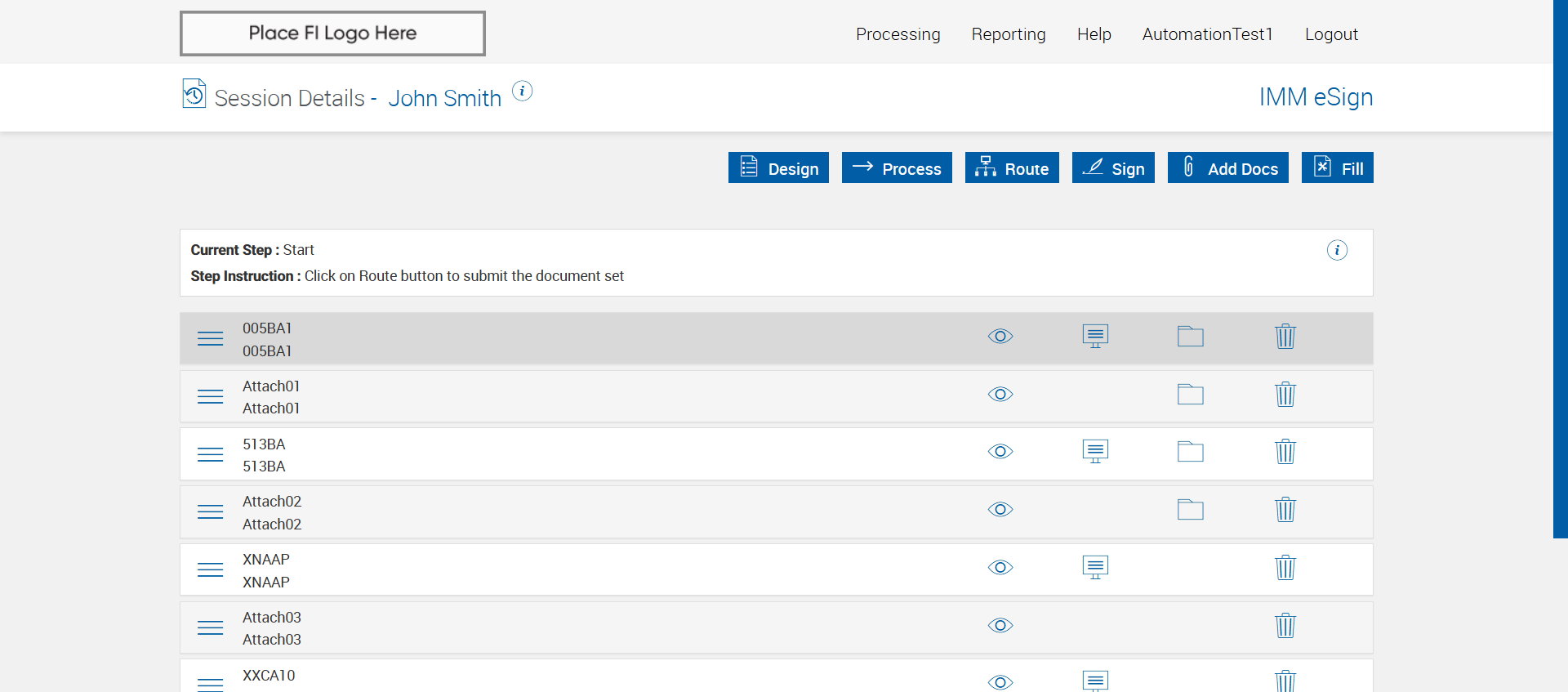The height and width of the screenshot is (692, 1568).
Task: Grab the hamburger handle on Attach01 row
Action: pyautogui.click(x=210, y=396)
